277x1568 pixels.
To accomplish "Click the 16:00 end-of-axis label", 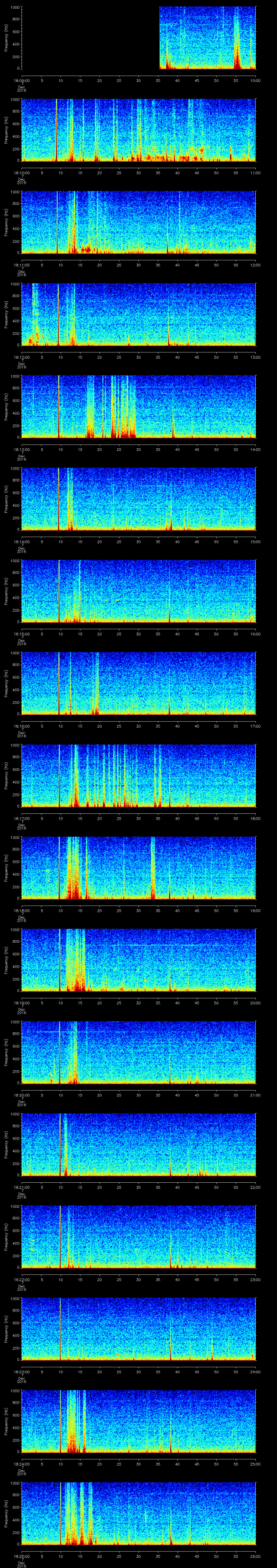I will [255, 634].
